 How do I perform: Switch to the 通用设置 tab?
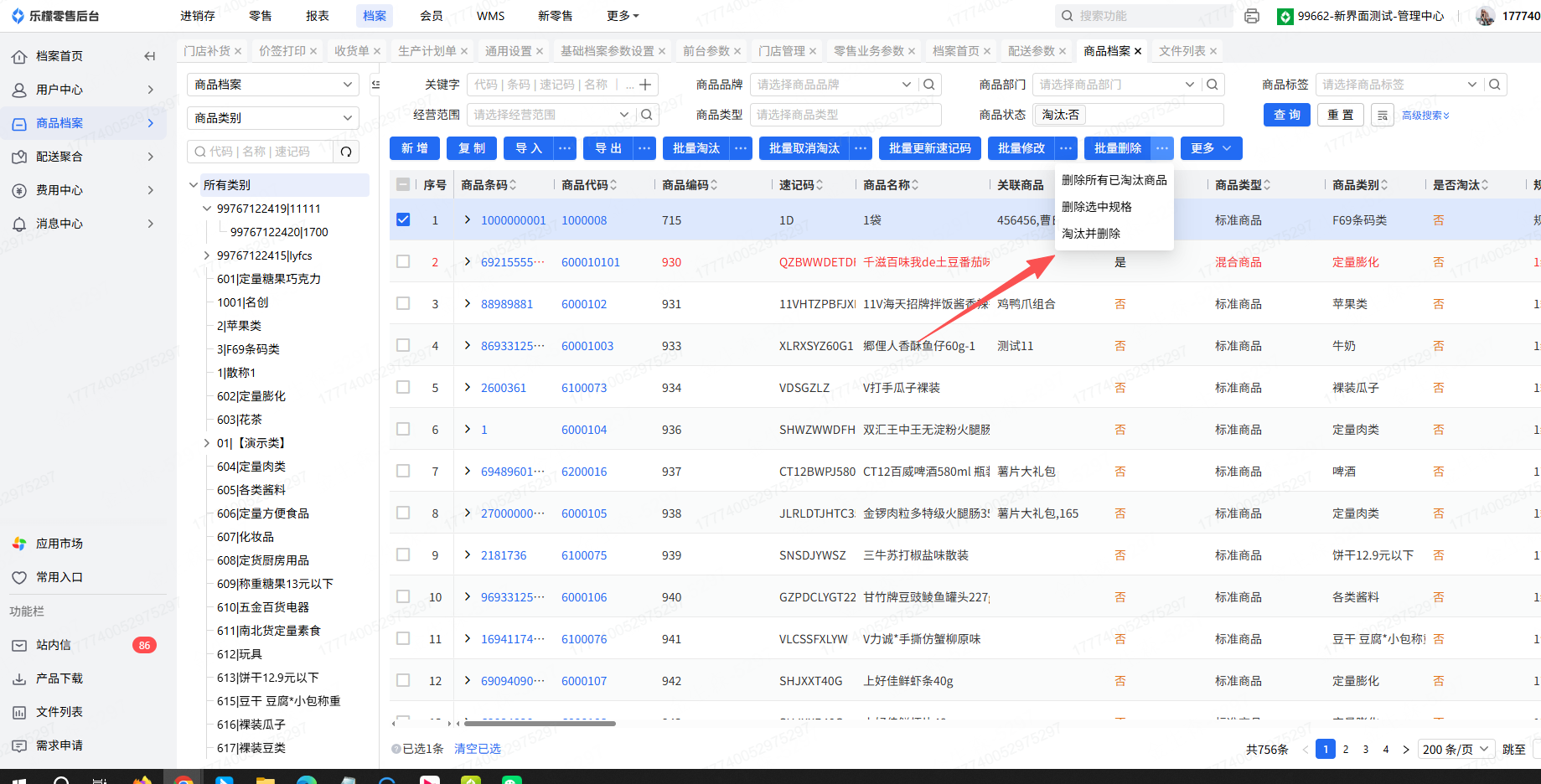coord(508,51)
